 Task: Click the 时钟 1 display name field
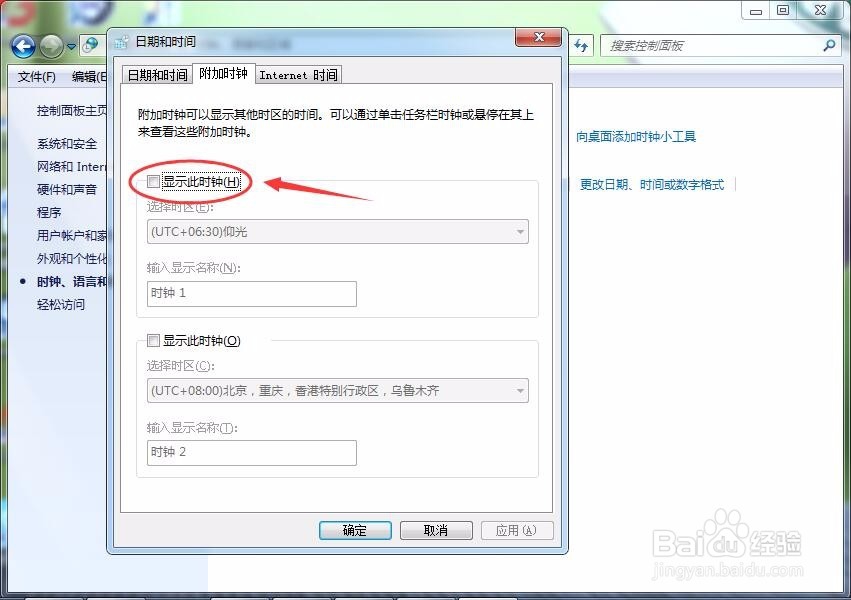coord(250,294)
